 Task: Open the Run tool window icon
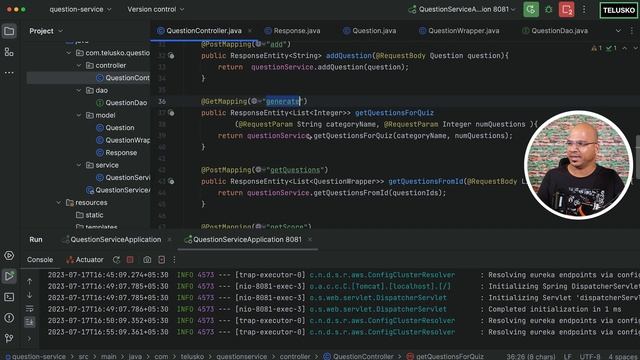(x=9, y=276)
